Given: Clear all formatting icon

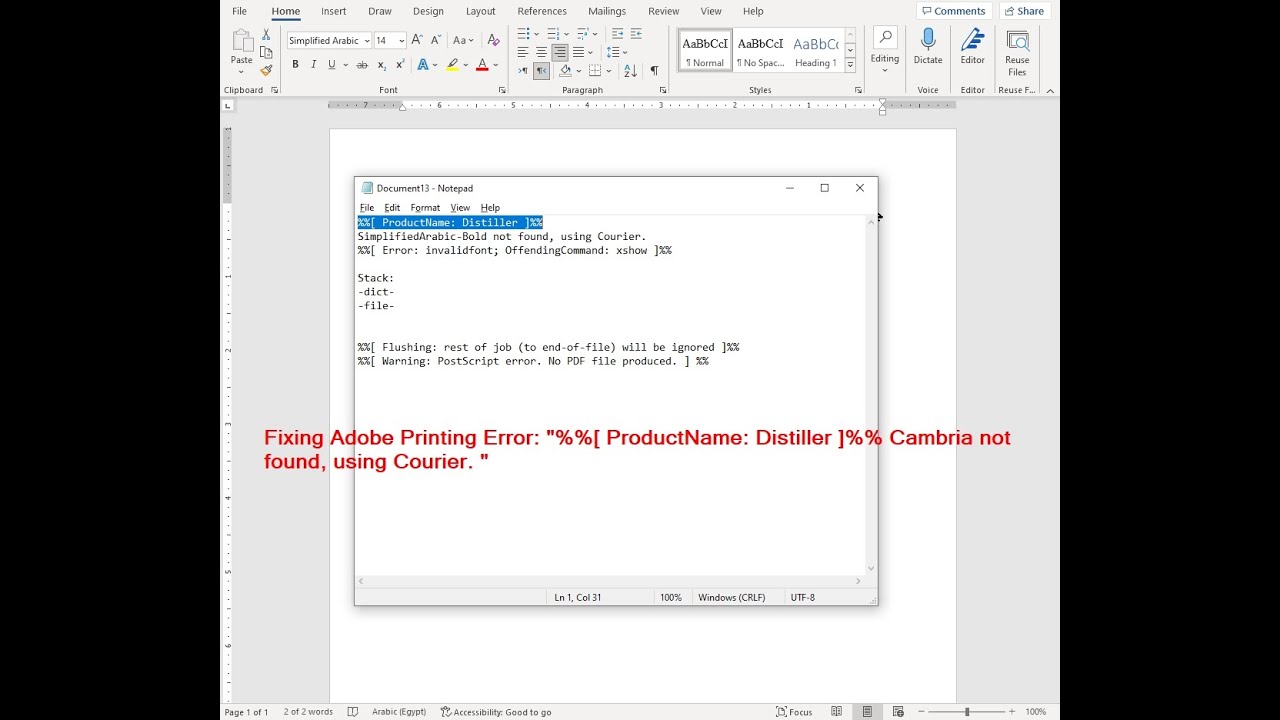Looking at the screenshot, I should 493,40.
